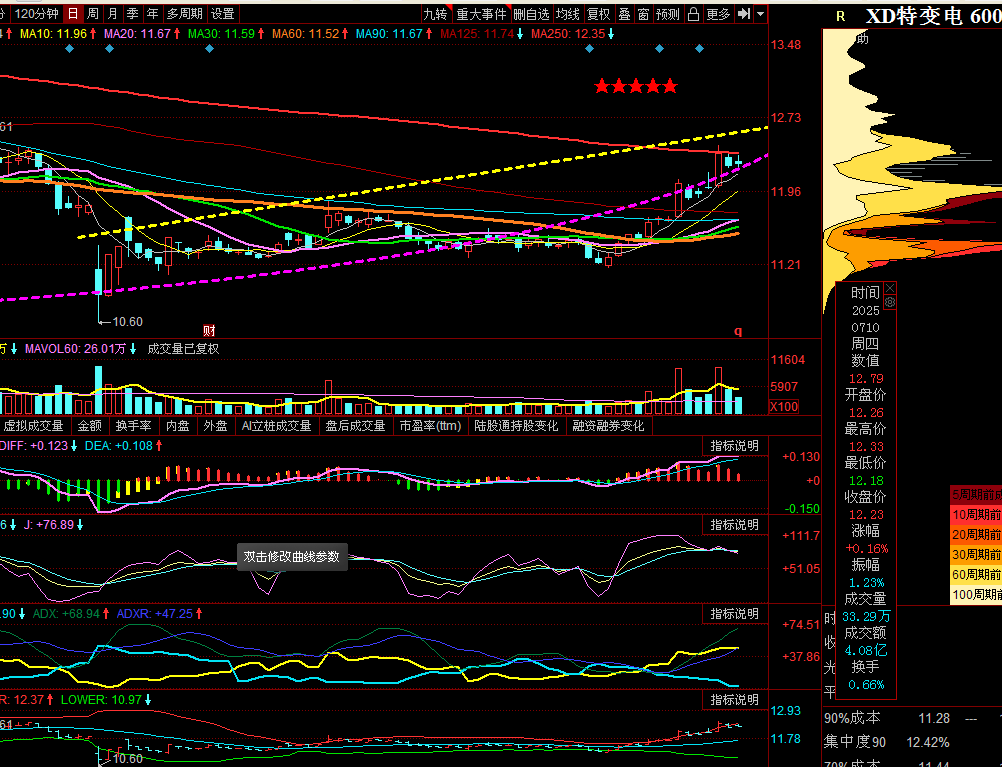Click the 100周期前 pale legend swatch
This screenshot has width=1002, height=767.
976,594
